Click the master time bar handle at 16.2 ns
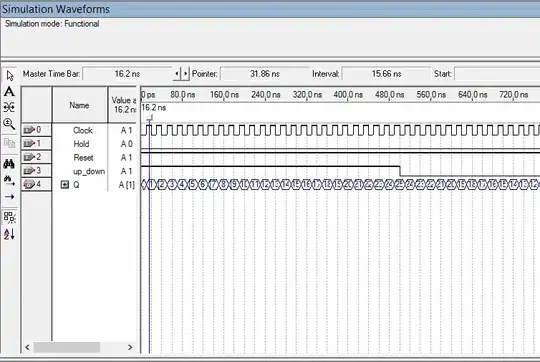 149,118
